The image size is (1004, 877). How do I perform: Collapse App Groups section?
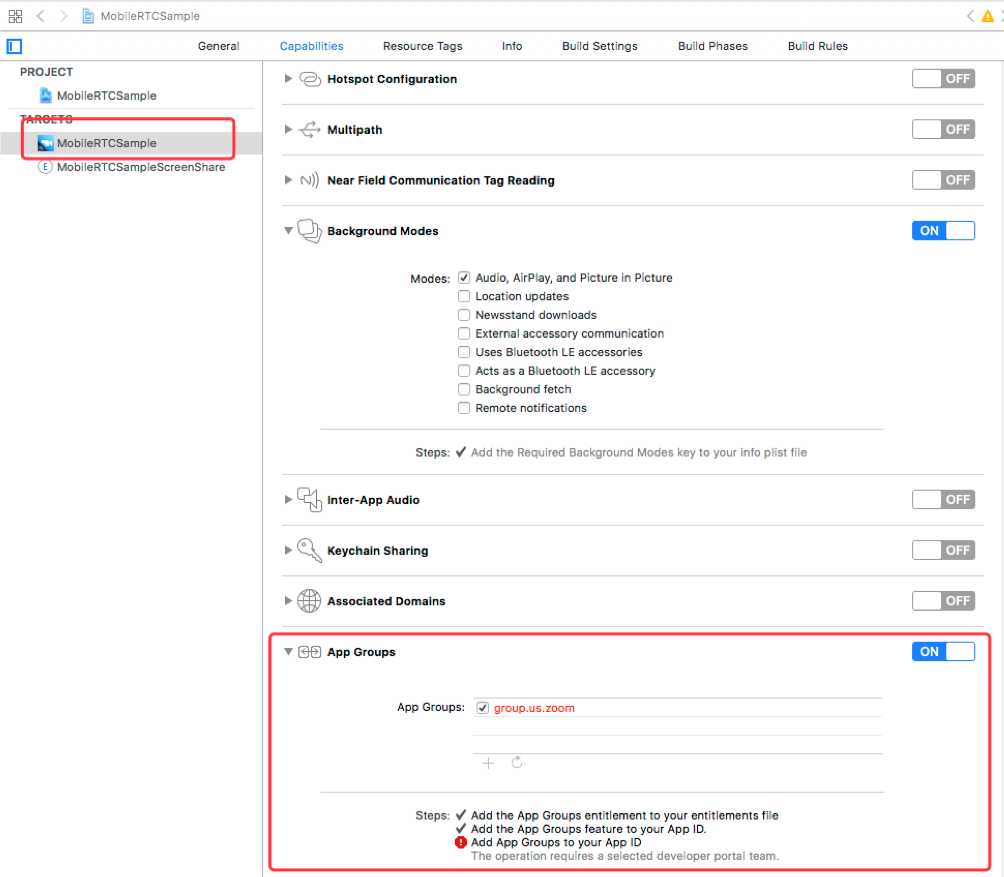click(x=288, y=652)
